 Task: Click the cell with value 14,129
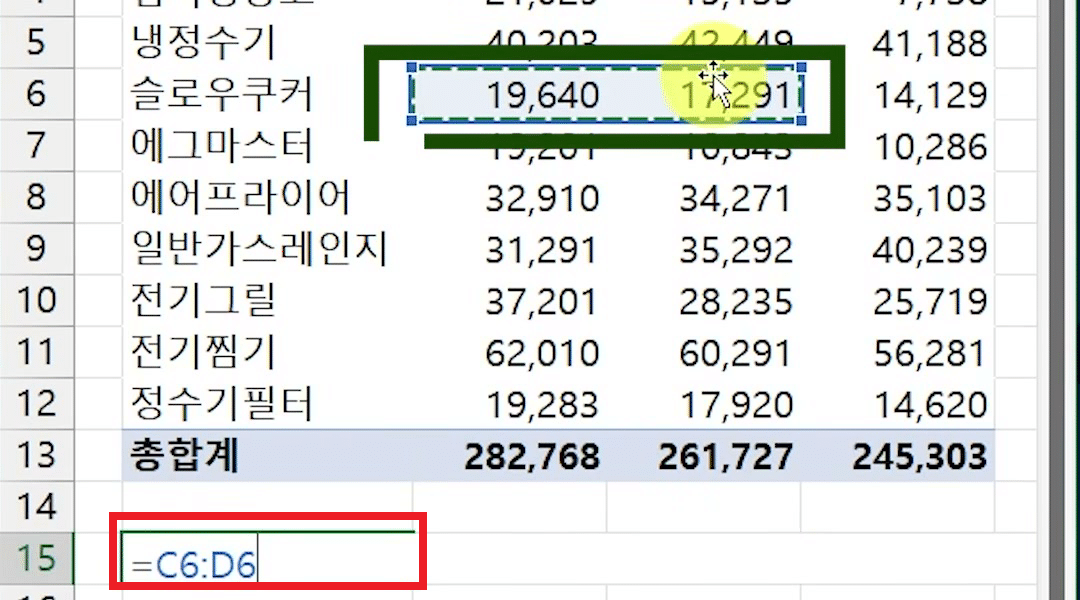898,94
